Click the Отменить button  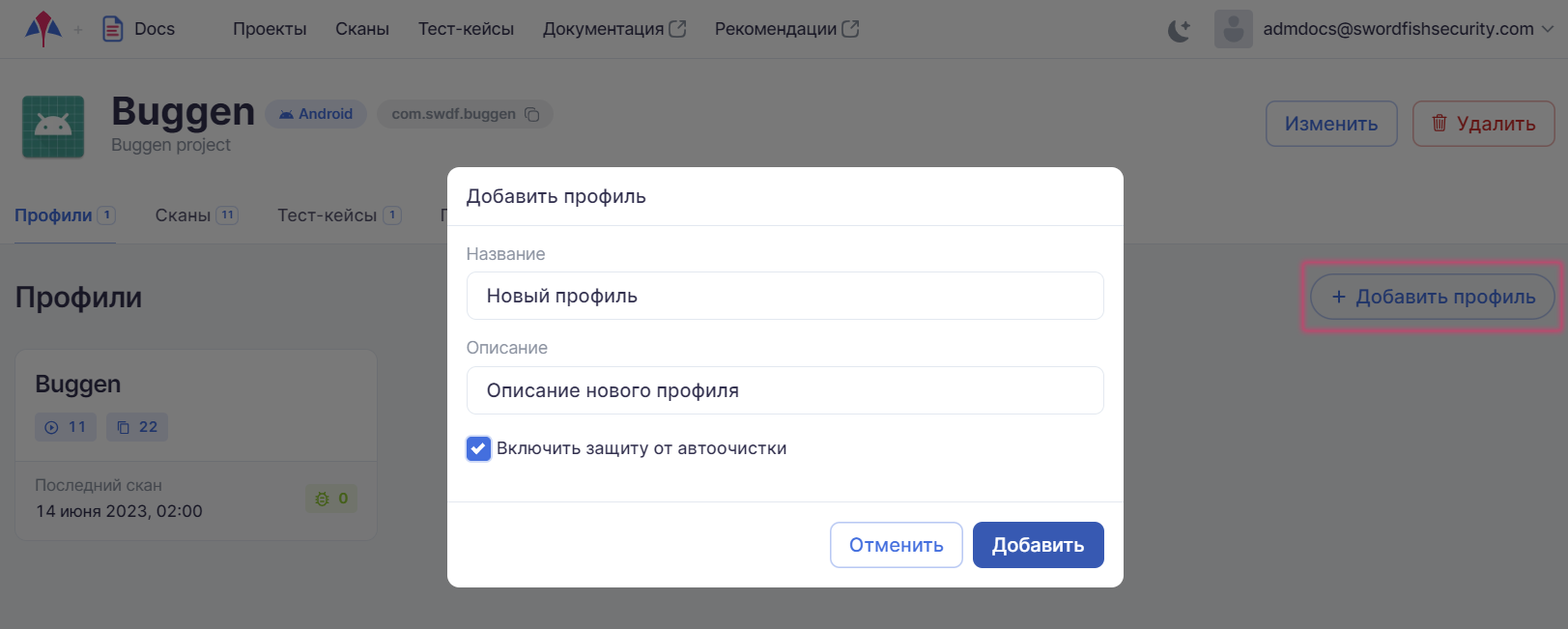(x=896, y=545)
